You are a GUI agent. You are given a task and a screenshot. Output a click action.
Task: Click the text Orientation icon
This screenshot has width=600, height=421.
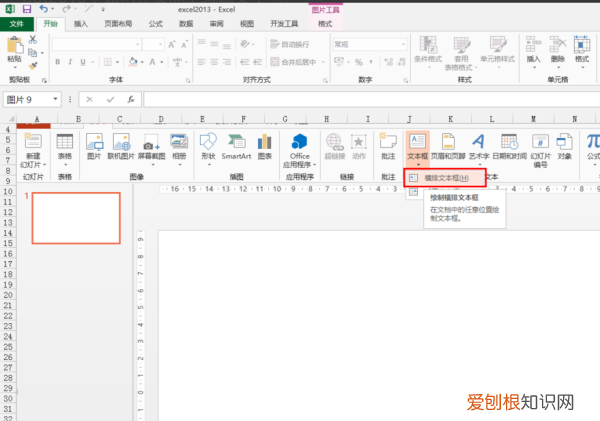pyautogui.click(x=245, y=44)
